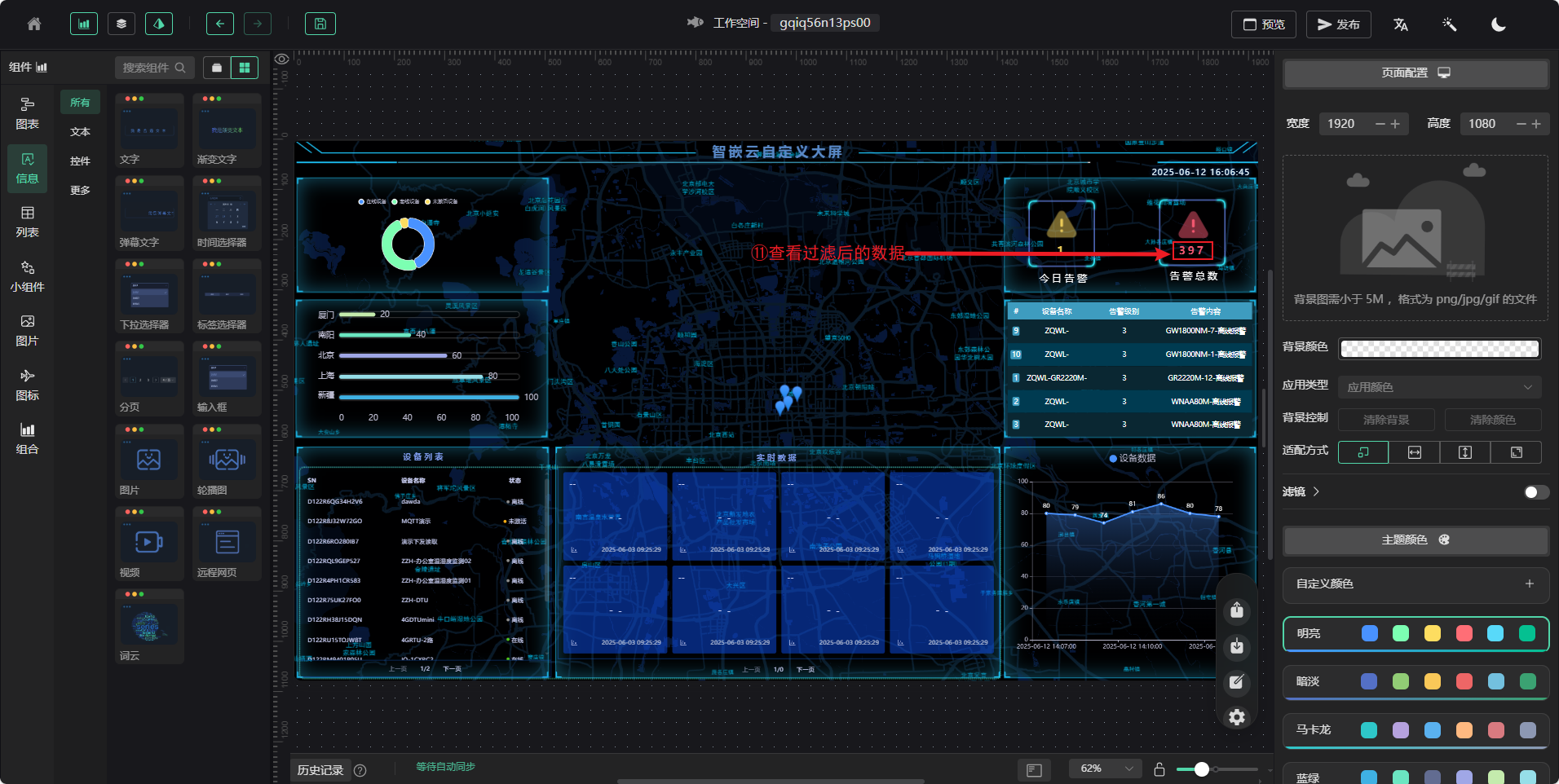1559x784 pixels.
Task: Switch component list to grid view
Action: coord(244,68)
